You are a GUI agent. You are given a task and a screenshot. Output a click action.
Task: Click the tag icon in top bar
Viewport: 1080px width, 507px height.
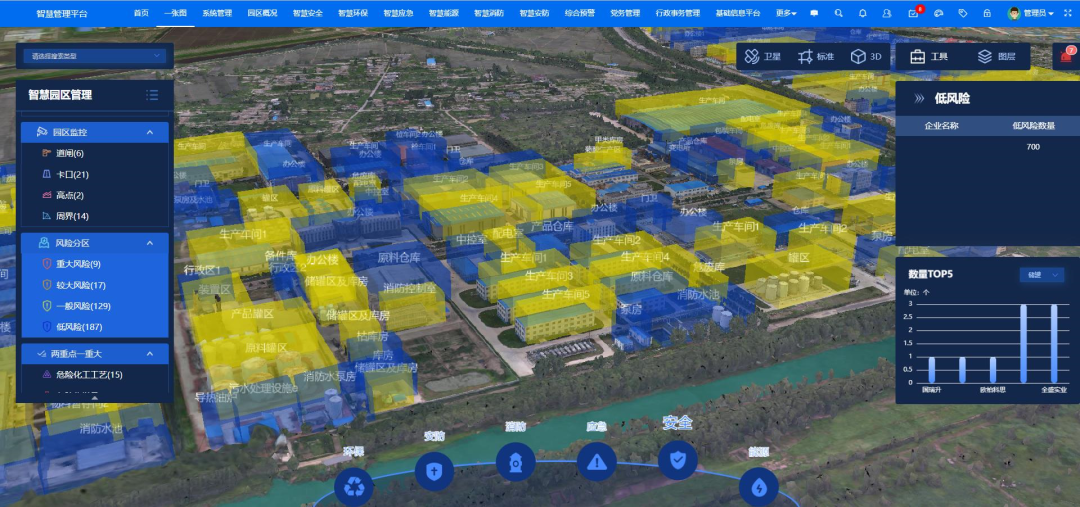click(x=963, y=13)
